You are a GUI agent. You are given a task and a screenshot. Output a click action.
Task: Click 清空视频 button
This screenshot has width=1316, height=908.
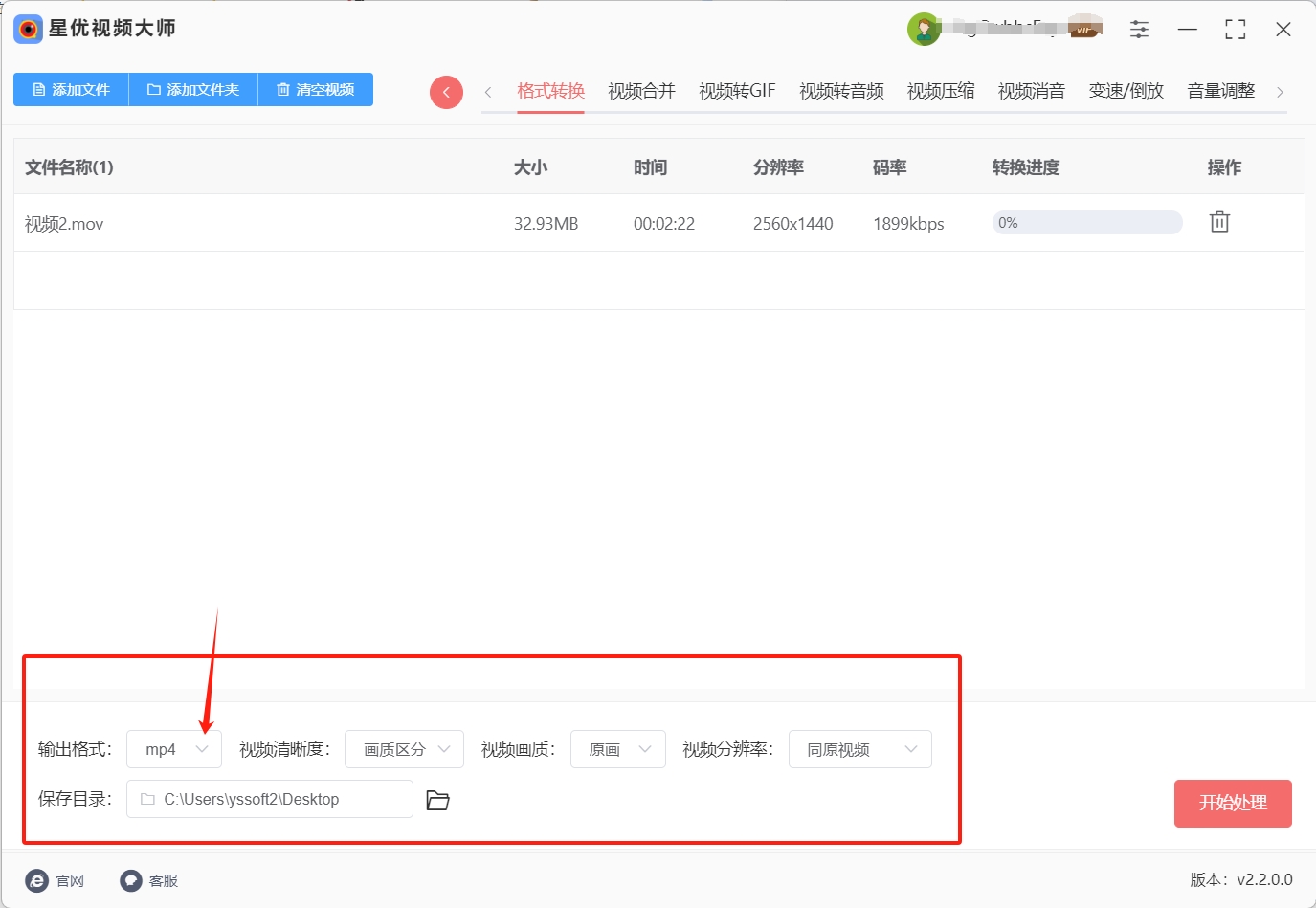click(316, 89)
